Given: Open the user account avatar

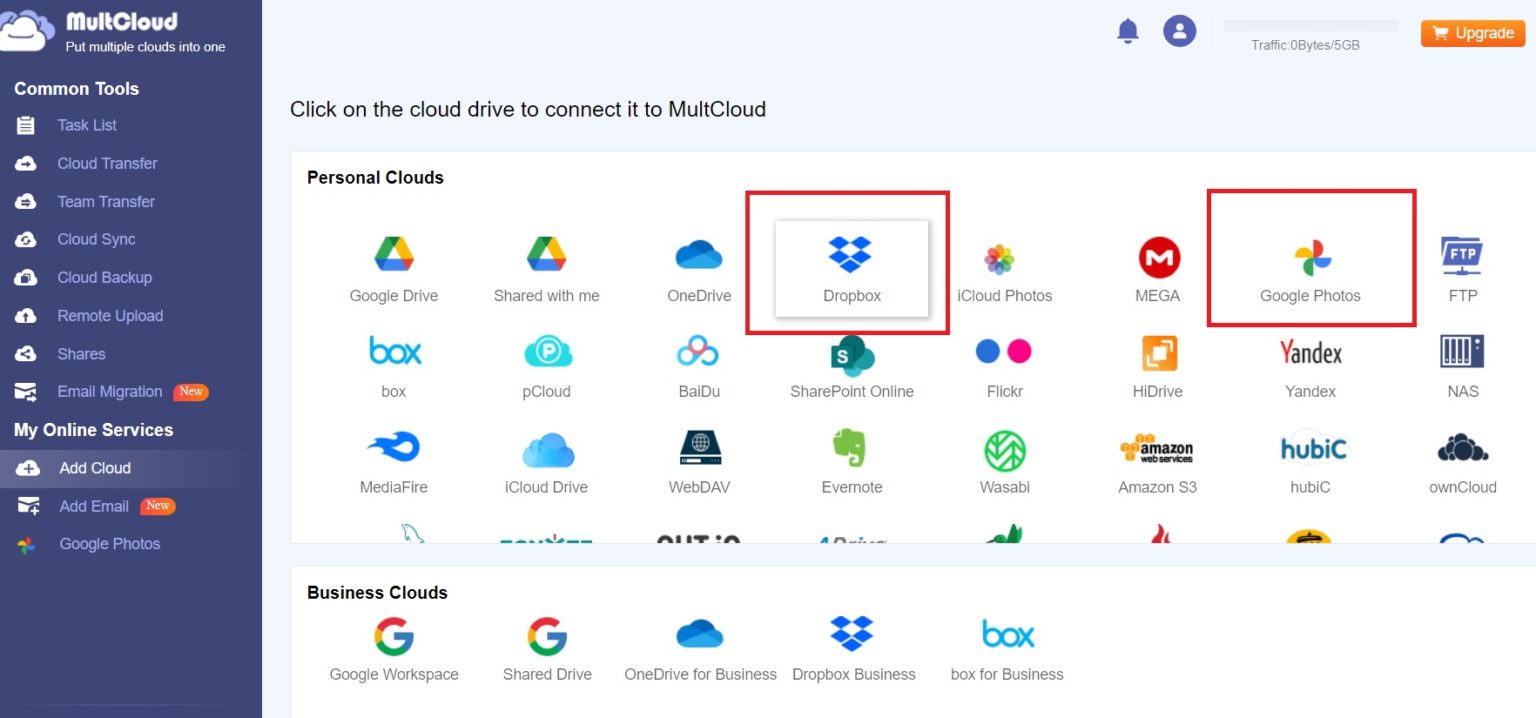Looking at the screenshot, I should (1180, 31).
